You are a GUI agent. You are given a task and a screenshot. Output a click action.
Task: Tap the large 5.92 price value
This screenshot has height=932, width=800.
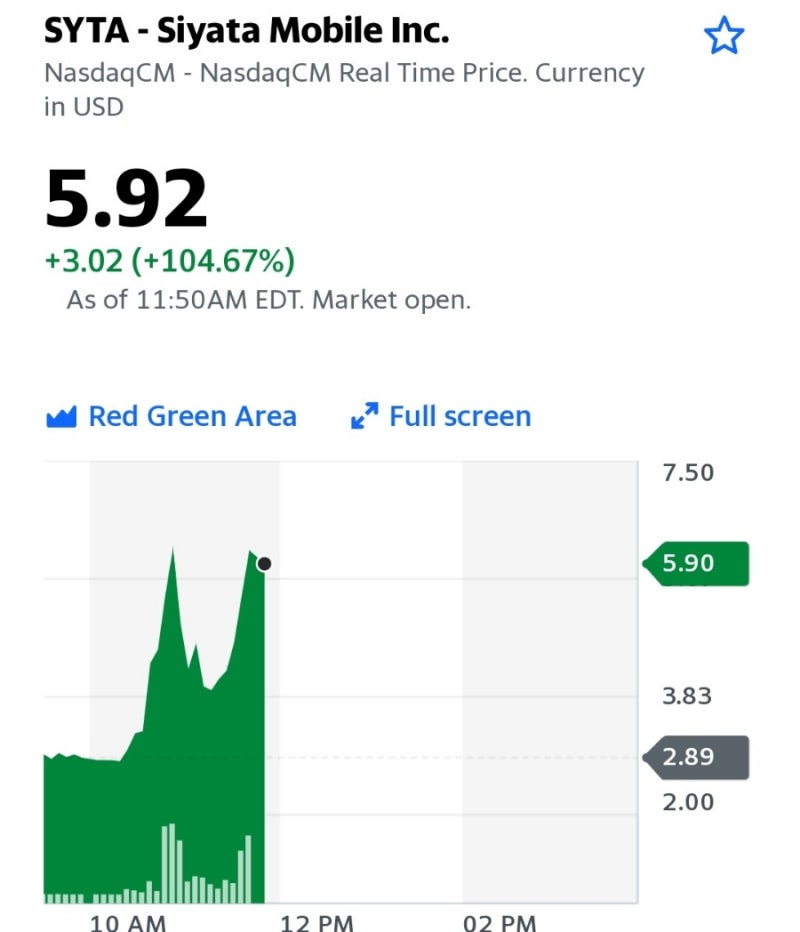pyautogui.click(x=126, y=199)
